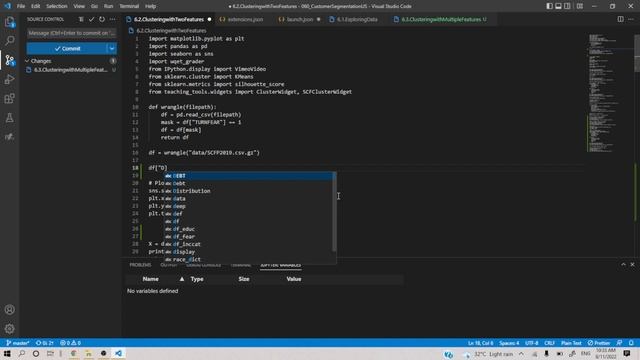640x360 pixels.
Task: Open editor more actions ellipsis
Action: pos(631,19)
